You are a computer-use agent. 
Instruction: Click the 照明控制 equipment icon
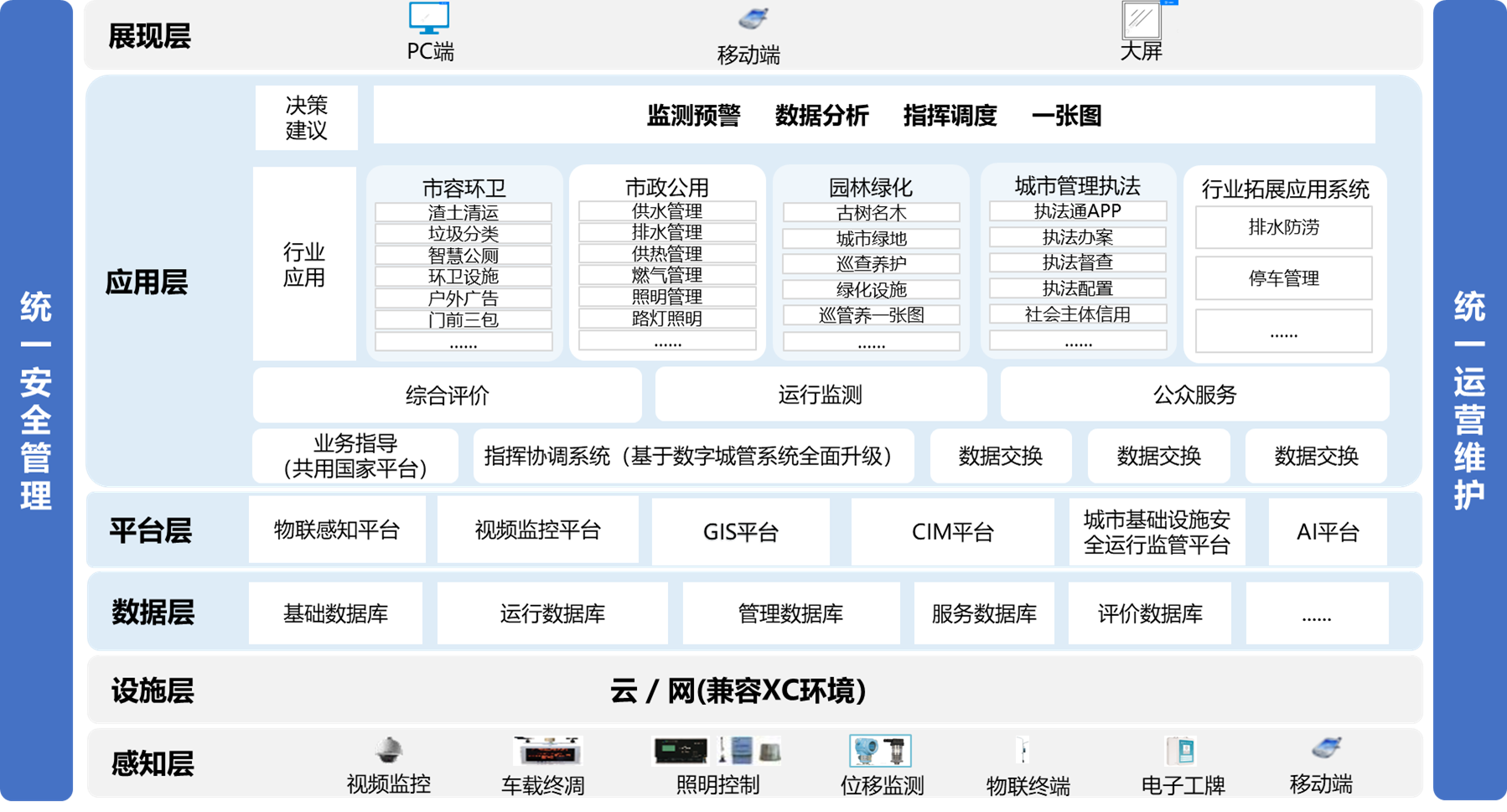(x=717, y=751)
